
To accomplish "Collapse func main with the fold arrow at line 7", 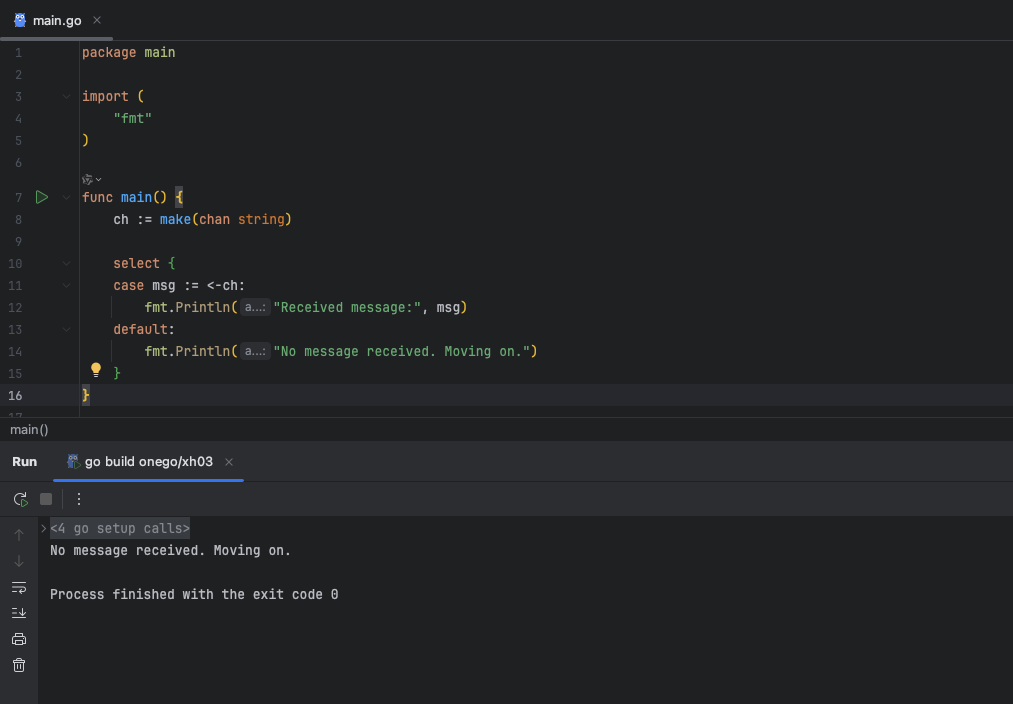I will coord(67,197).
